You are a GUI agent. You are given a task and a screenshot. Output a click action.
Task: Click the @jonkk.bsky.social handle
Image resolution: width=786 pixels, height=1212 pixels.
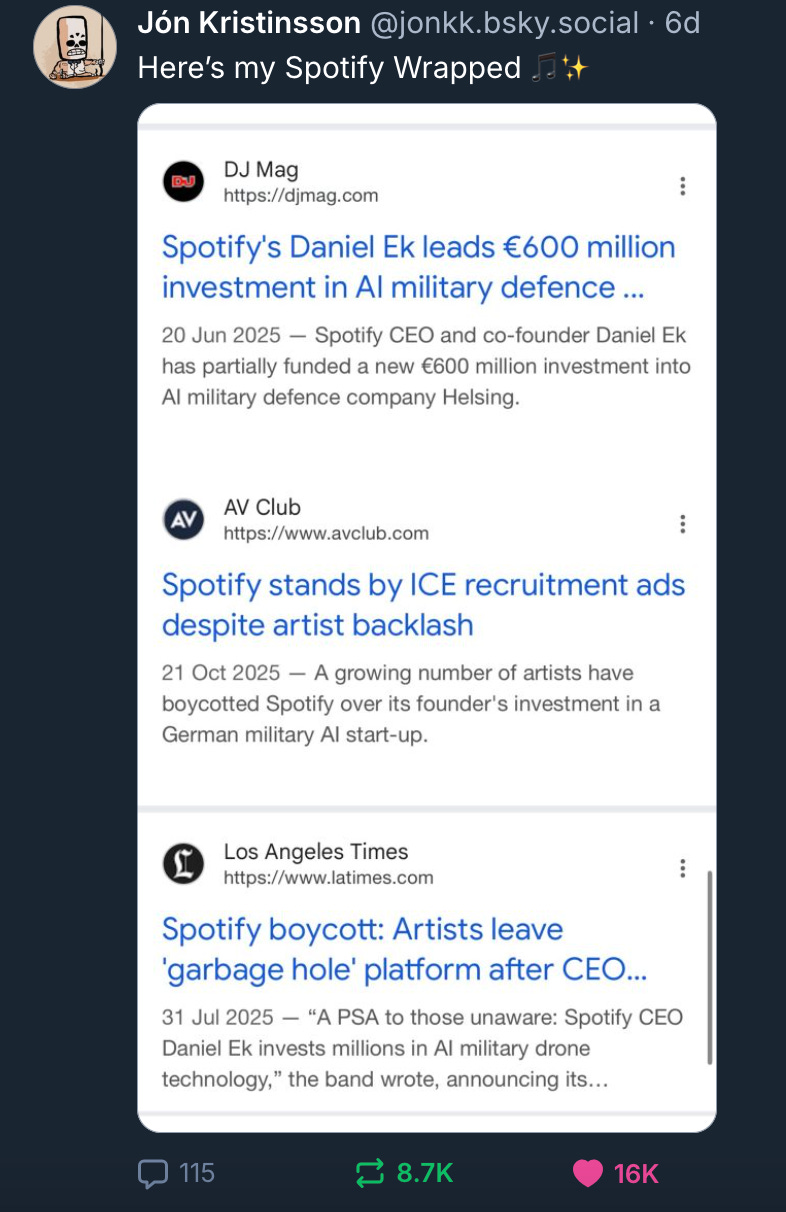click(x=504, y=23)
